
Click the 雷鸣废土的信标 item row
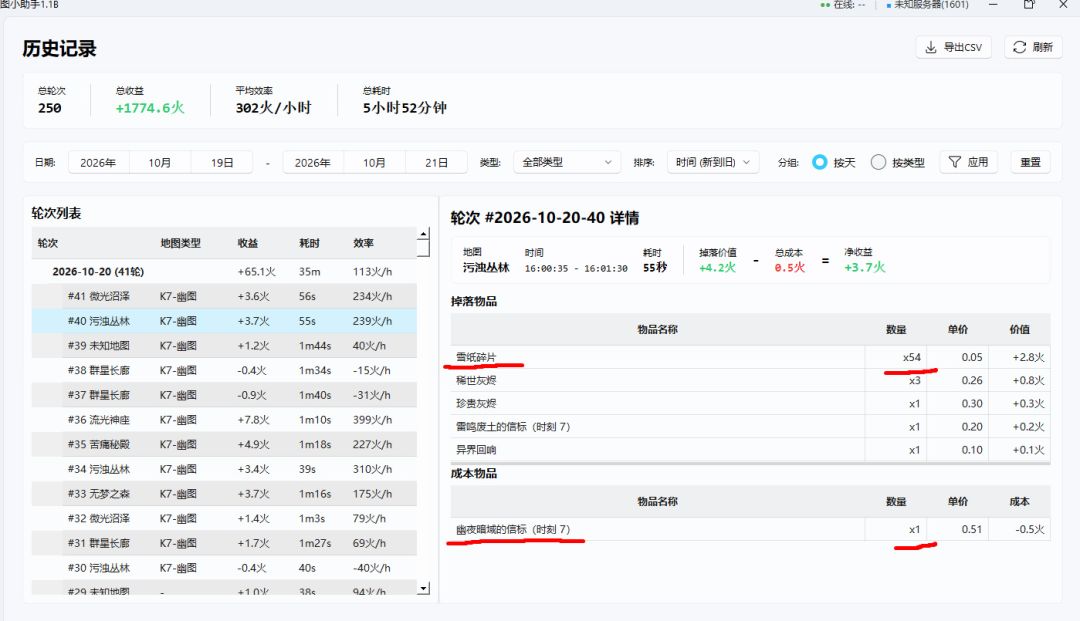tap(750, 427)
